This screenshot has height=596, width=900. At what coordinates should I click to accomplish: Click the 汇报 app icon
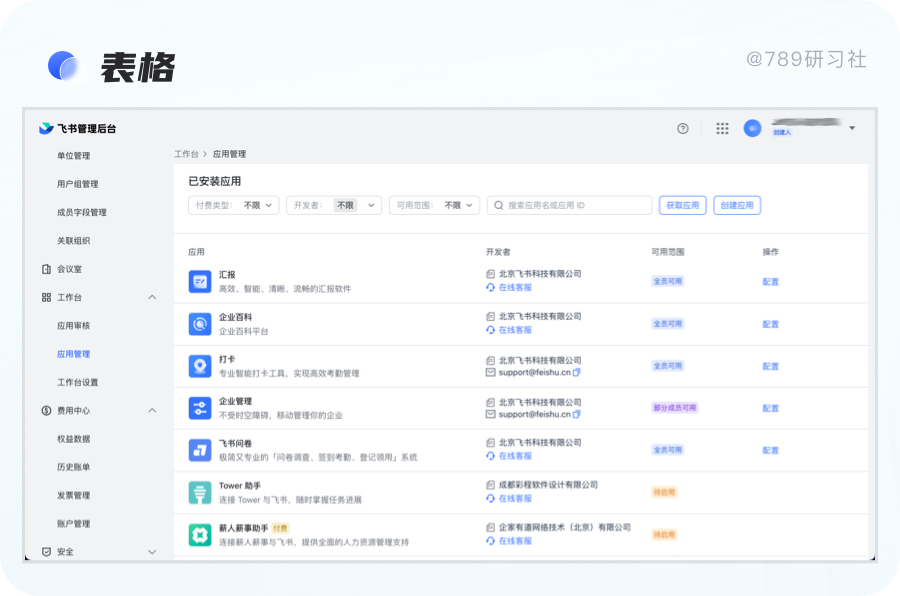[x=200, y=282]
